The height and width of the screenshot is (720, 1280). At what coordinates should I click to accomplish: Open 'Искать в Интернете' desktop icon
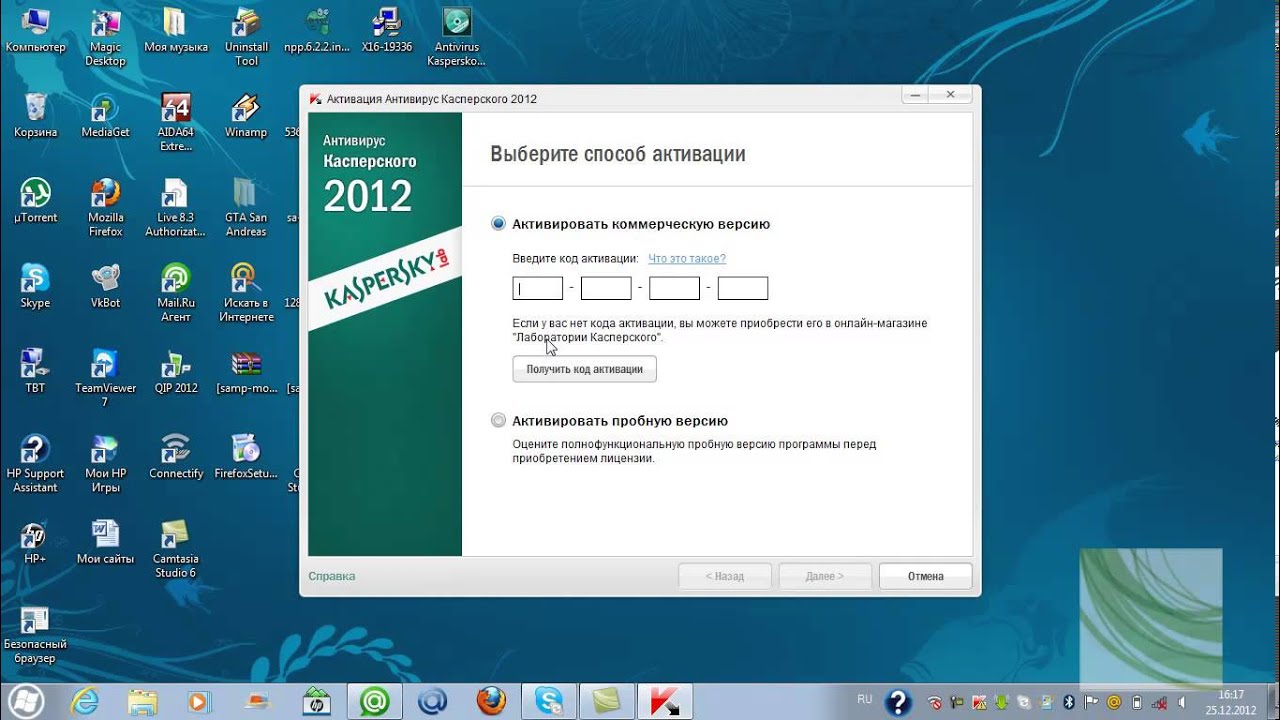pyautogui.click(x=246, y=293)
